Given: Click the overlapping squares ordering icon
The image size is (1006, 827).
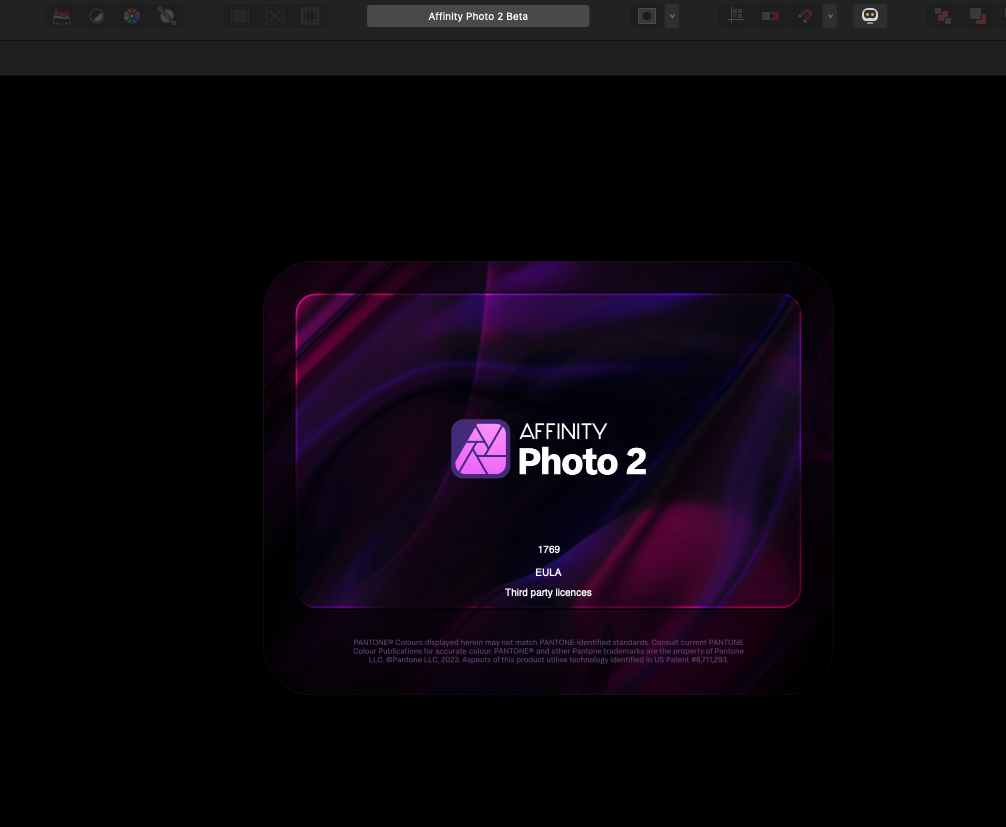Looking at the screenshot, I should (978, 16).
